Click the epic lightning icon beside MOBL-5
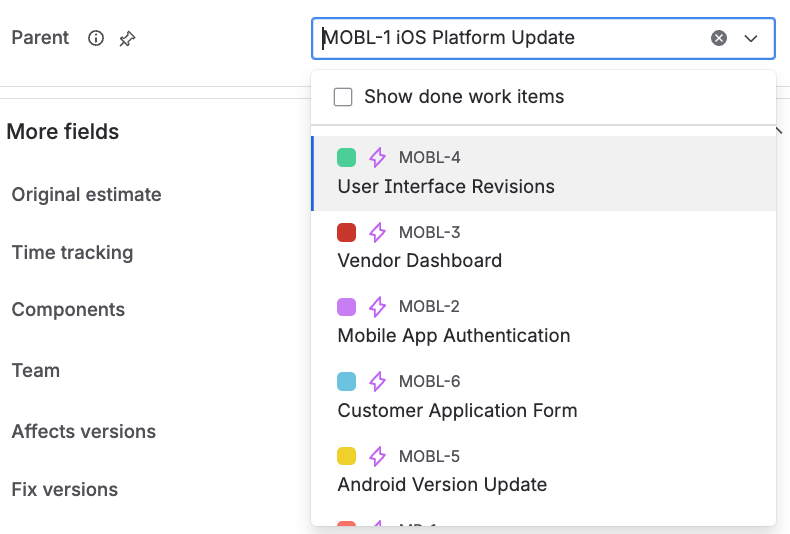Screen dimensions: 790x534 coord(377,456)
